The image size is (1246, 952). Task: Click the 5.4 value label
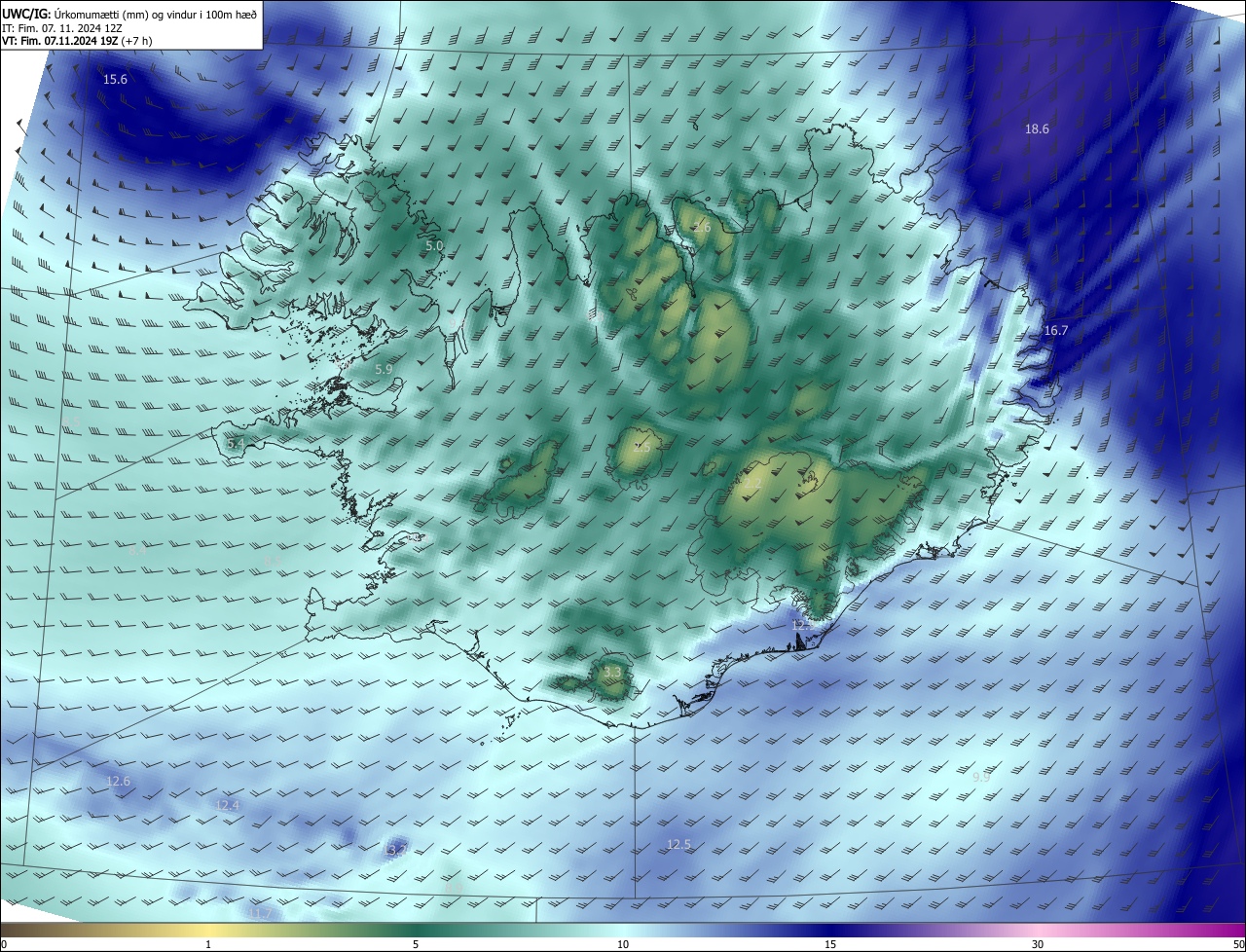pyautogui.click(x=235, y=444)
